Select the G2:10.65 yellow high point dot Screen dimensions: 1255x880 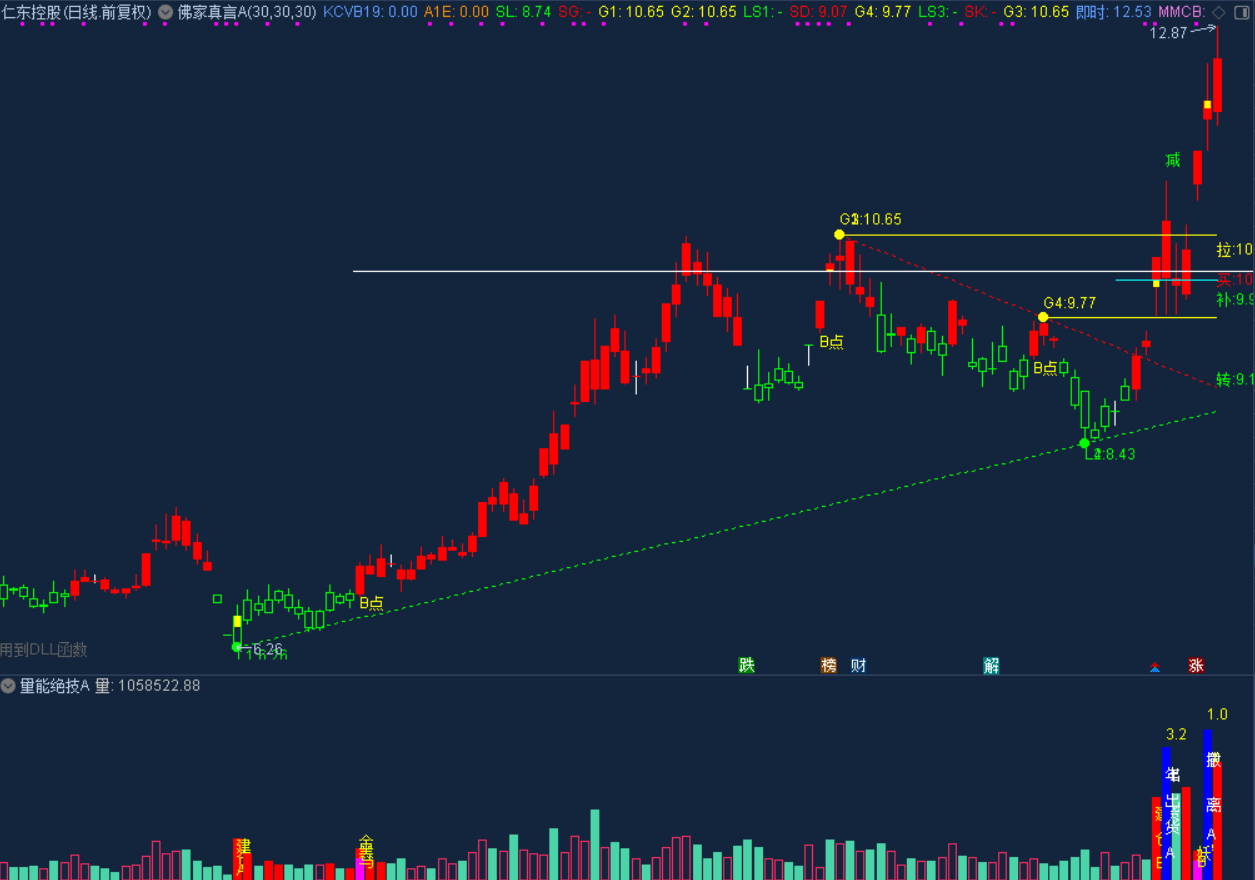pos(839,235)
